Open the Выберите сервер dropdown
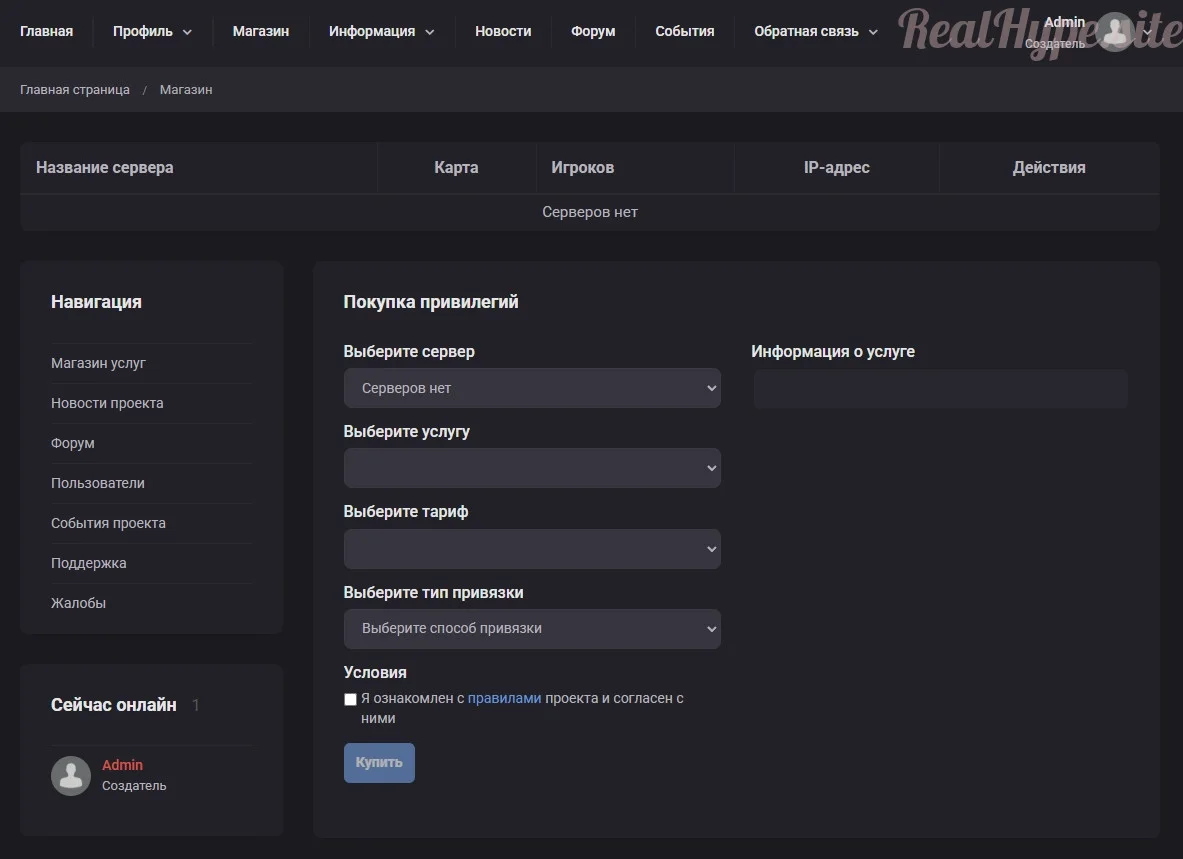Screen dimensions: 1183x859 pyautogui.click(x=532, y=388)
